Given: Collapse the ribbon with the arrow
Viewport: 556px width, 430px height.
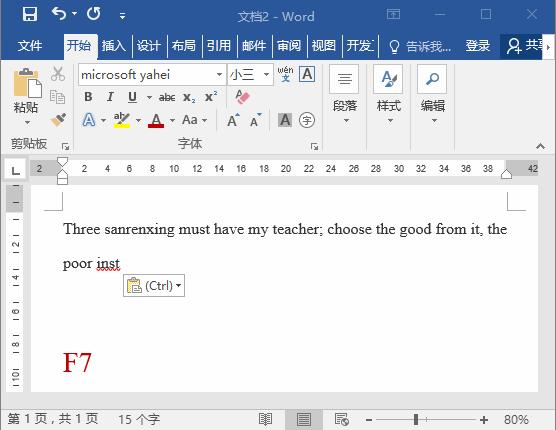Looking at the screenshot, I should 540,146.
